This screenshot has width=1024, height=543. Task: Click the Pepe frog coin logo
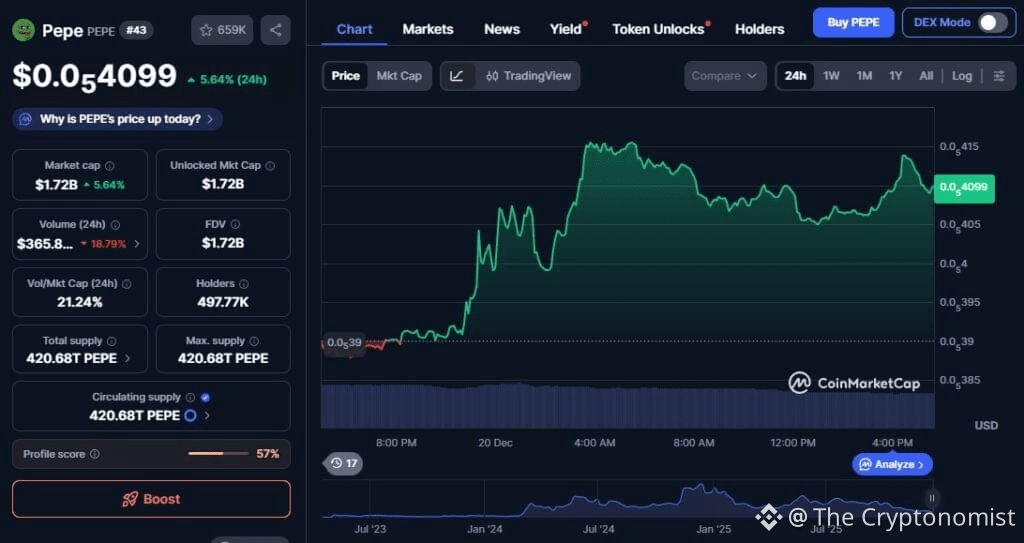tap(24, 31)
